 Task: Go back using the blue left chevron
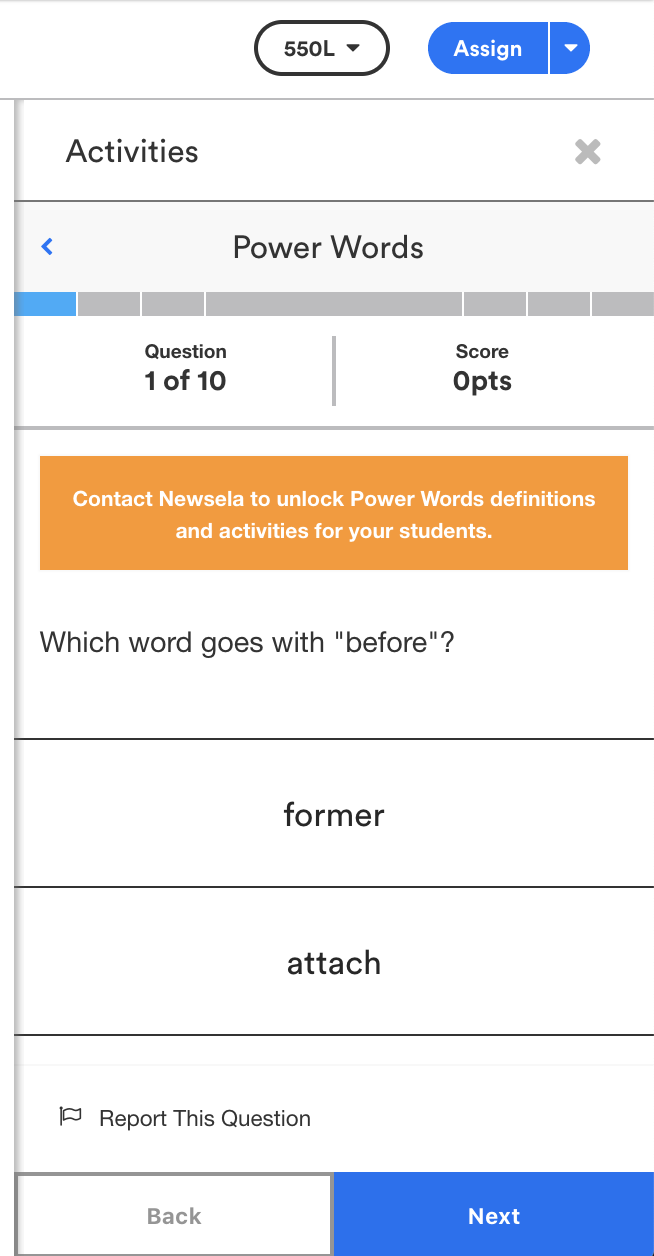[47, 247]
